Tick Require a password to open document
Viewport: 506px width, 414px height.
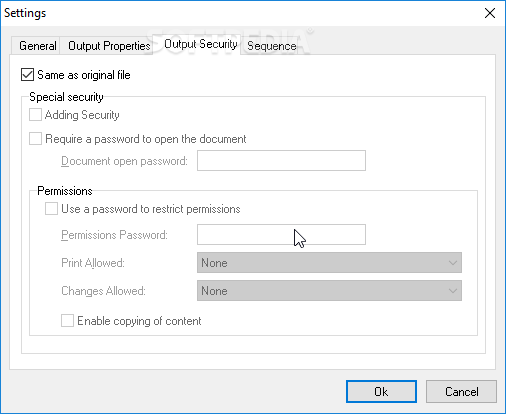pos(35,139)
